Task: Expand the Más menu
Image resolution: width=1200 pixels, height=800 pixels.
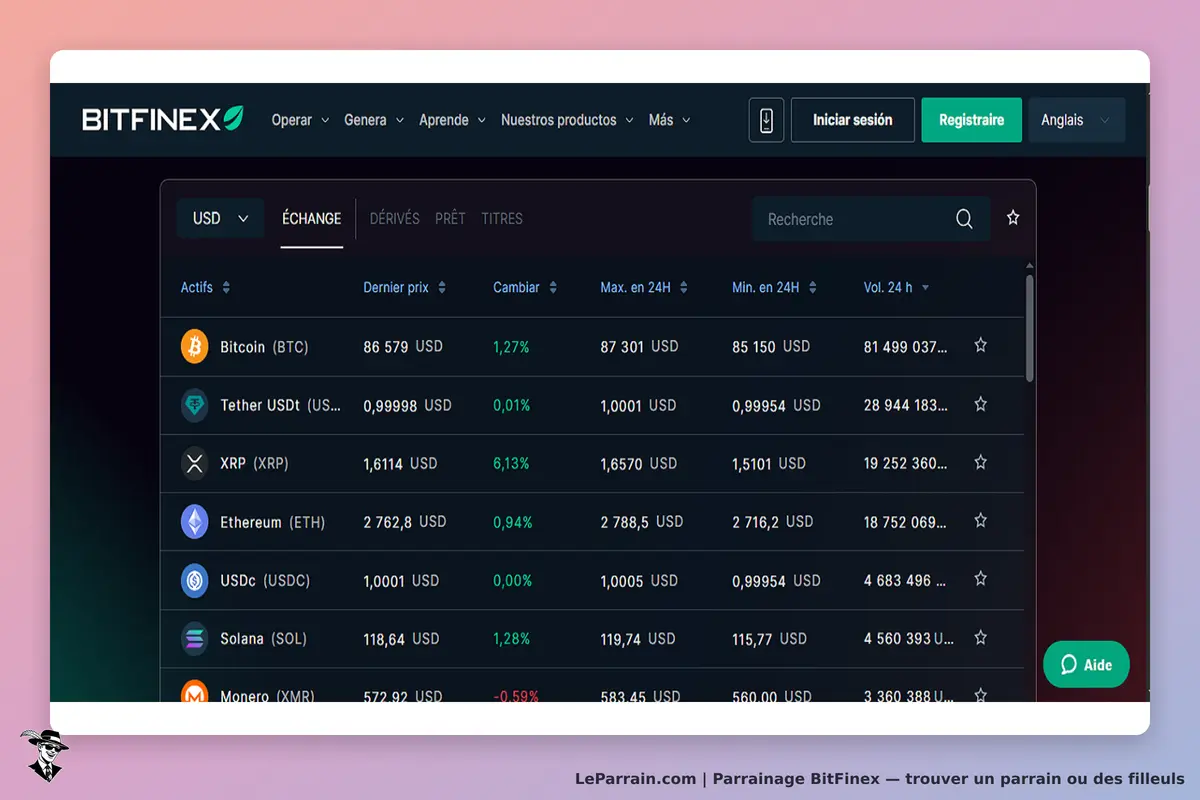Action: [669, 120]
